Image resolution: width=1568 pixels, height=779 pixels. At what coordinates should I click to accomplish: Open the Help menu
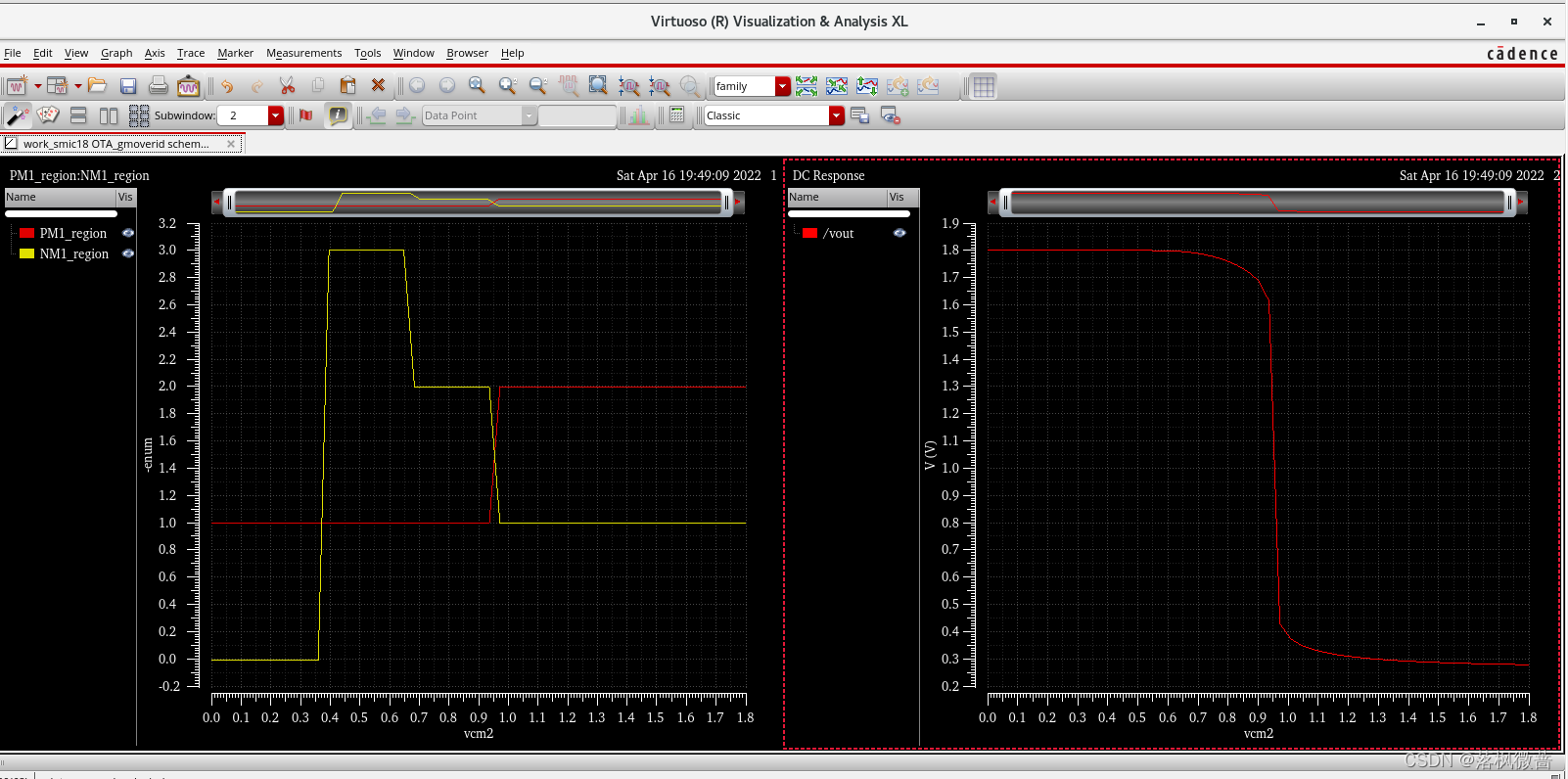pos(513,53)
